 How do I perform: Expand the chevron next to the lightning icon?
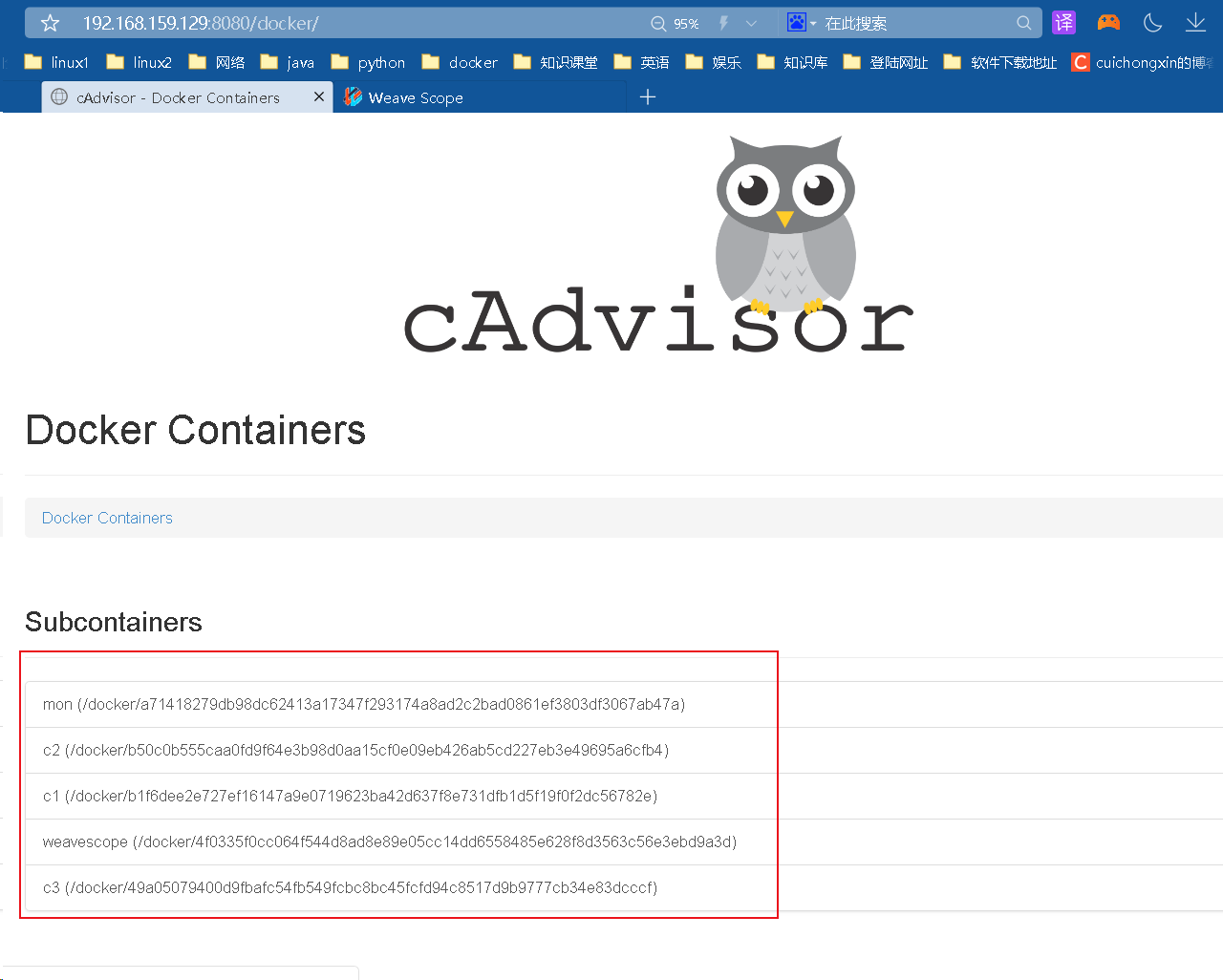[x=750, y=22]
